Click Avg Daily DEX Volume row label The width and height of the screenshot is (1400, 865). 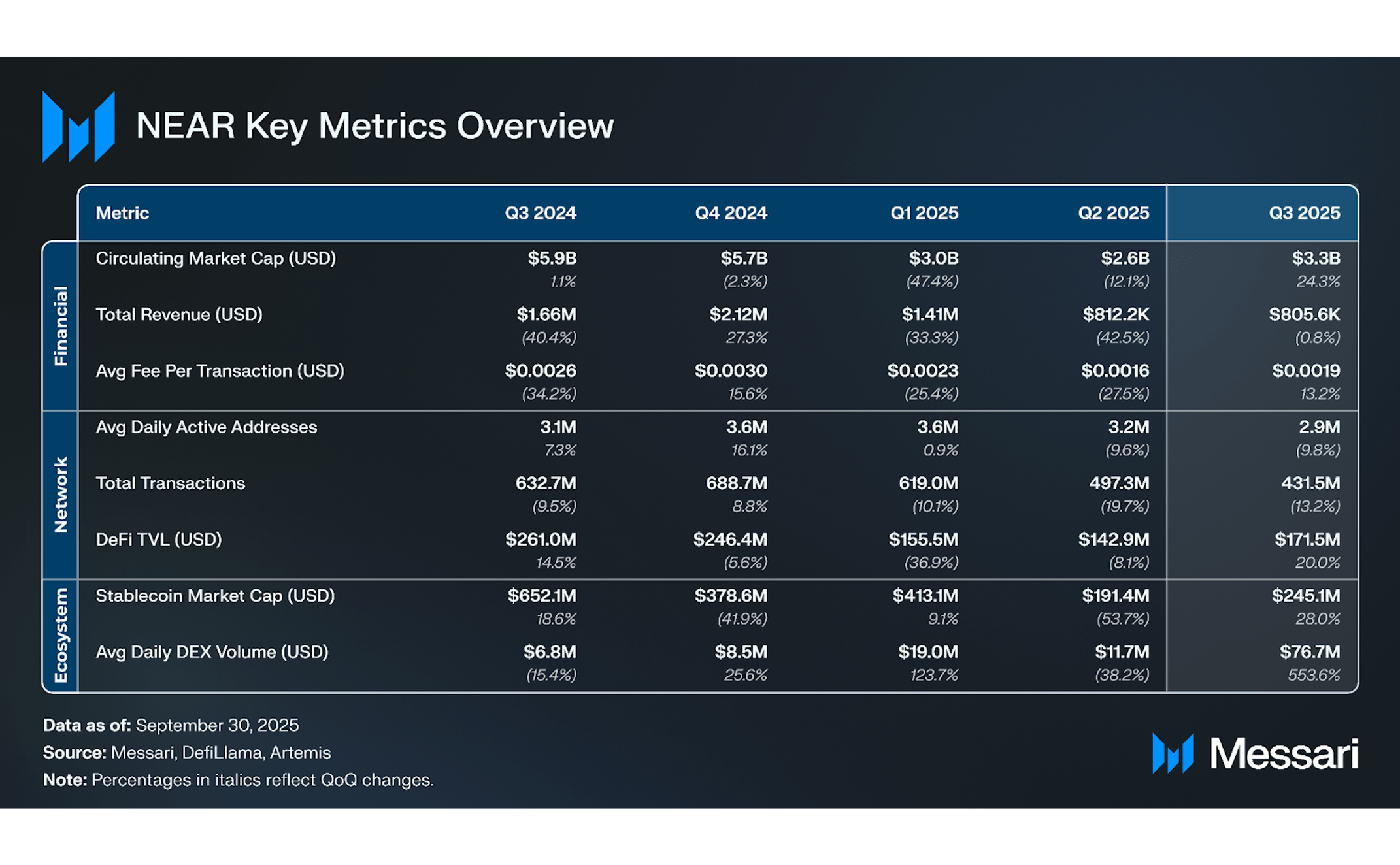pyautogui.click(x=212, y=652)
